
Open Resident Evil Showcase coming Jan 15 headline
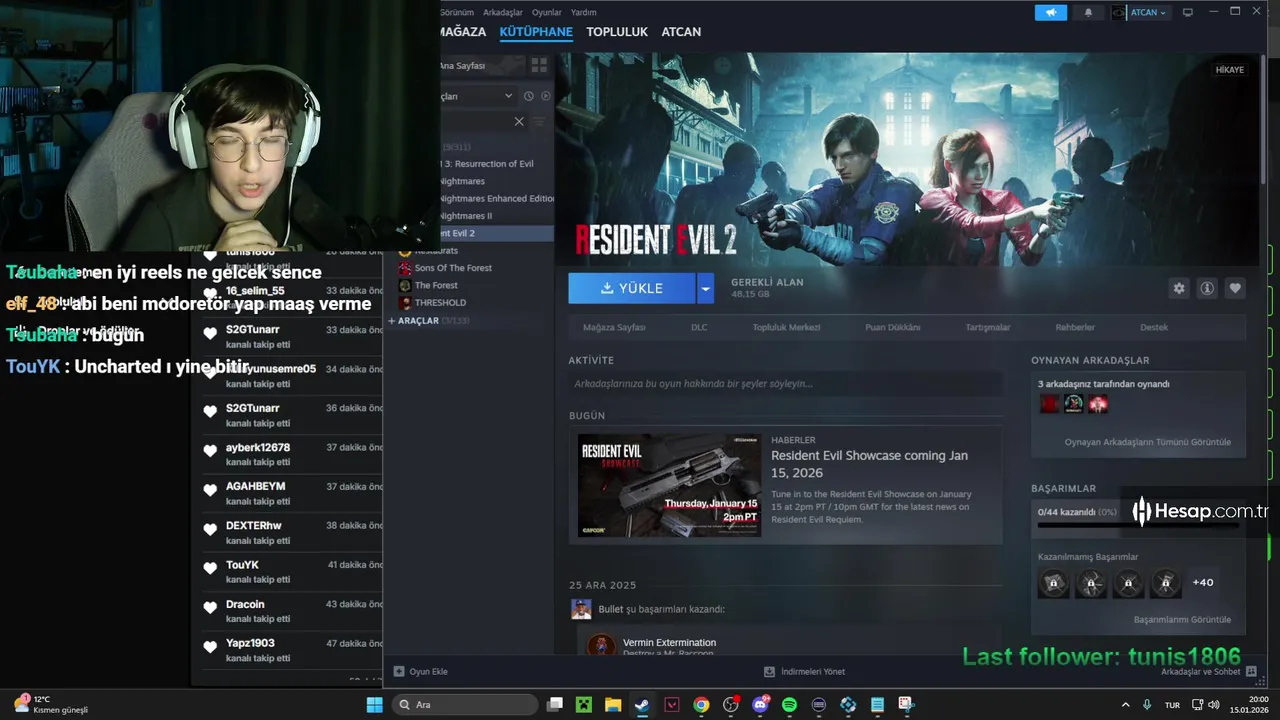click(869, 464)
